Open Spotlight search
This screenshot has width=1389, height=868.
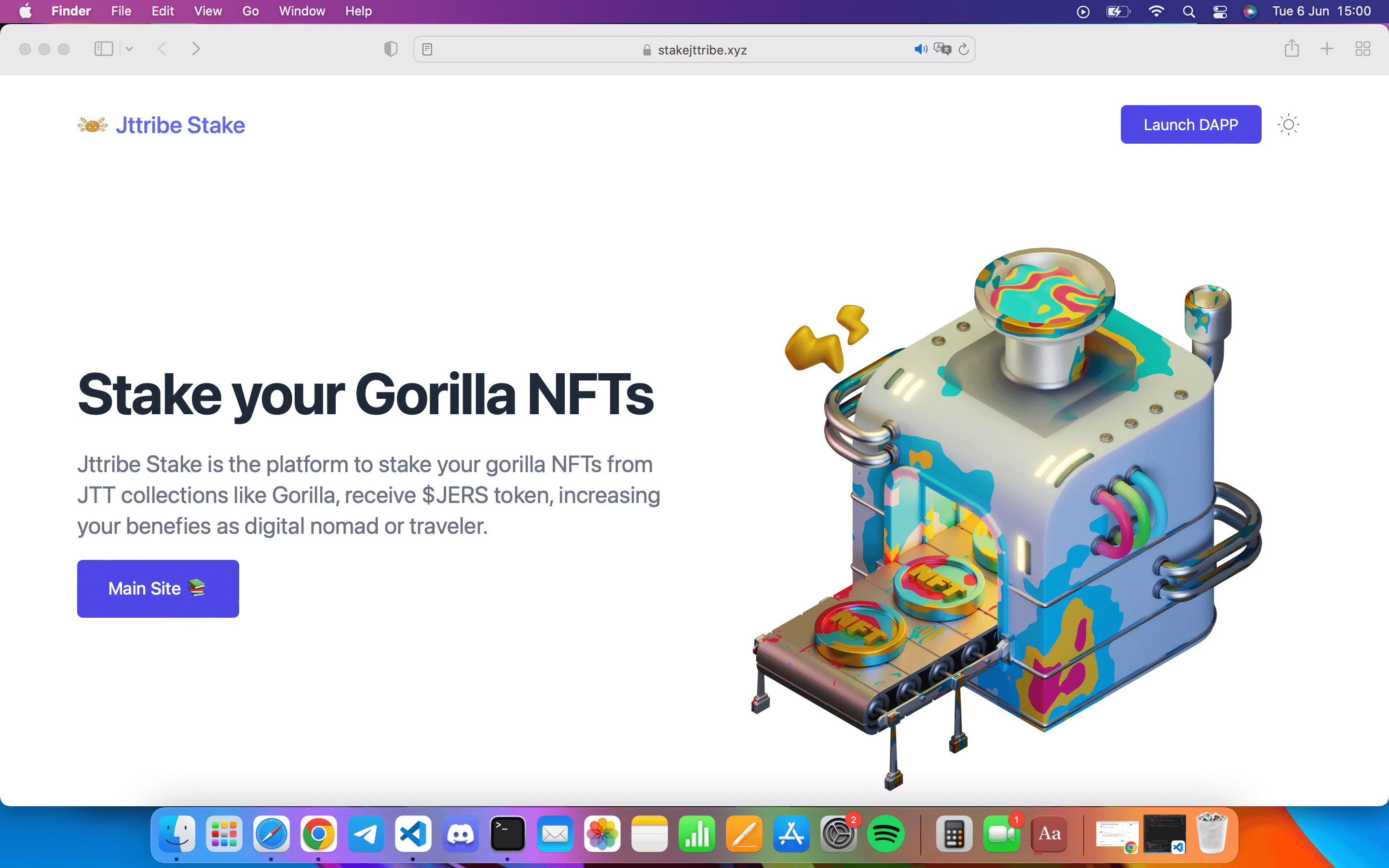[x=1189, y=12]
